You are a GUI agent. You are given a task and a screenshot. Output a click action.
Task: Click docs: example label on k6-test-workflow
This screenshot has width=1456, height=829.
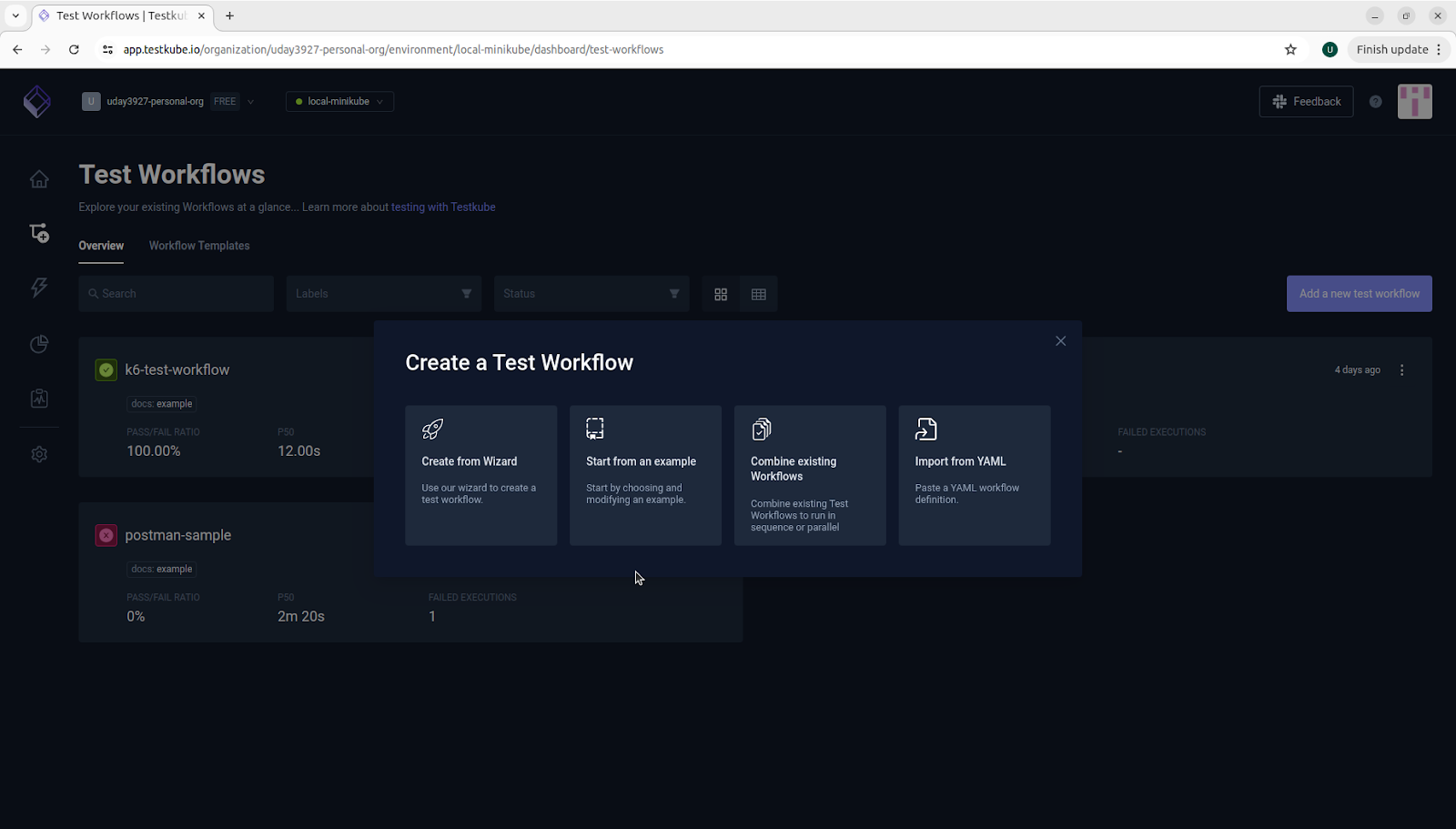162,404
